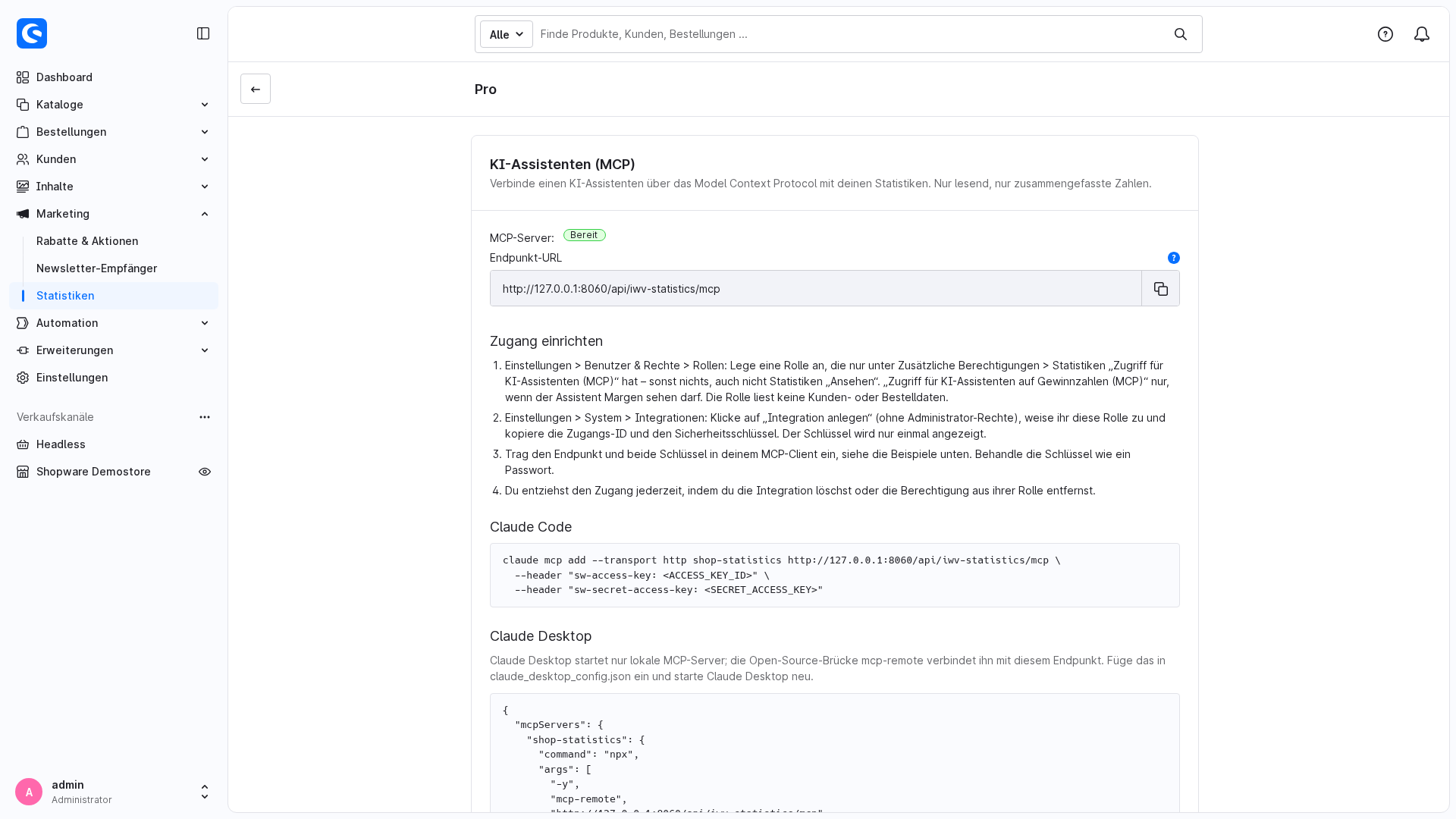Expand the Automation menu chevron
This screenshot has width=1456, height=819.
tap(205, 323)
